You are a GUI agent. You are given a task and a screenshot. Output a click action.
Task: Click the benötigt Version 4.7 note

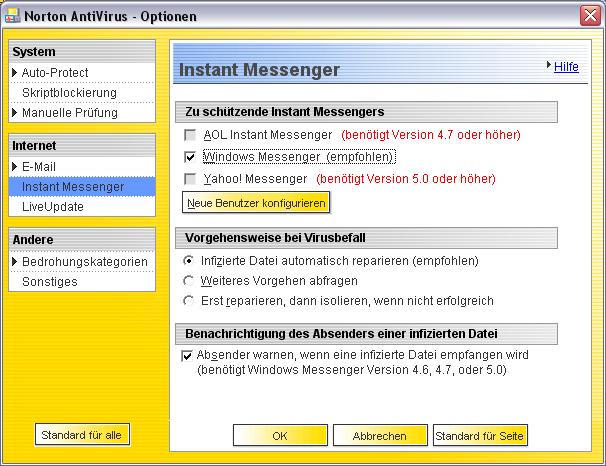click(431, 135)
